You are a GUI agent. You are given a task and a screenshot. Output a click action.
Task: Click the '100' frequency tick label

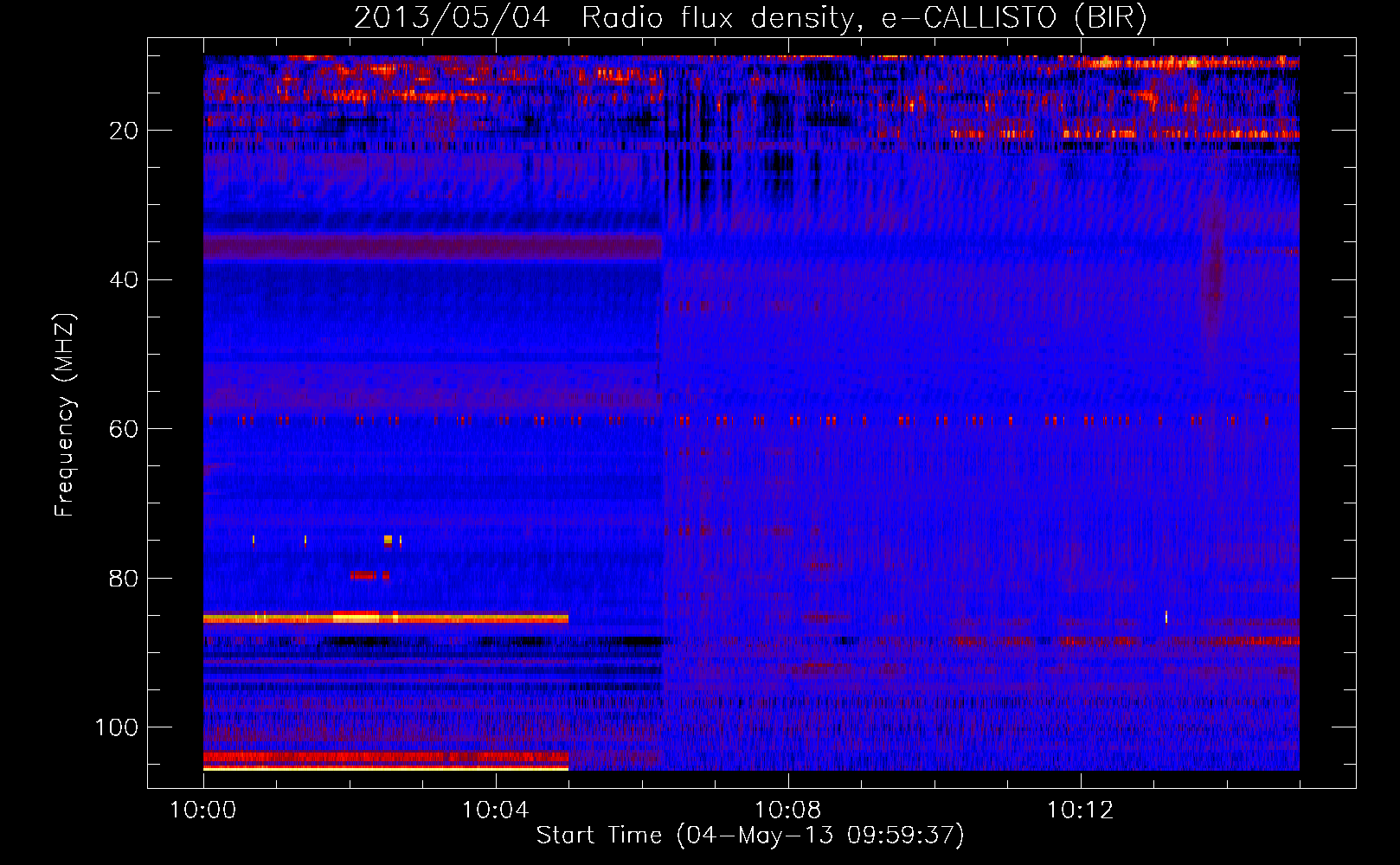point(117,727)
